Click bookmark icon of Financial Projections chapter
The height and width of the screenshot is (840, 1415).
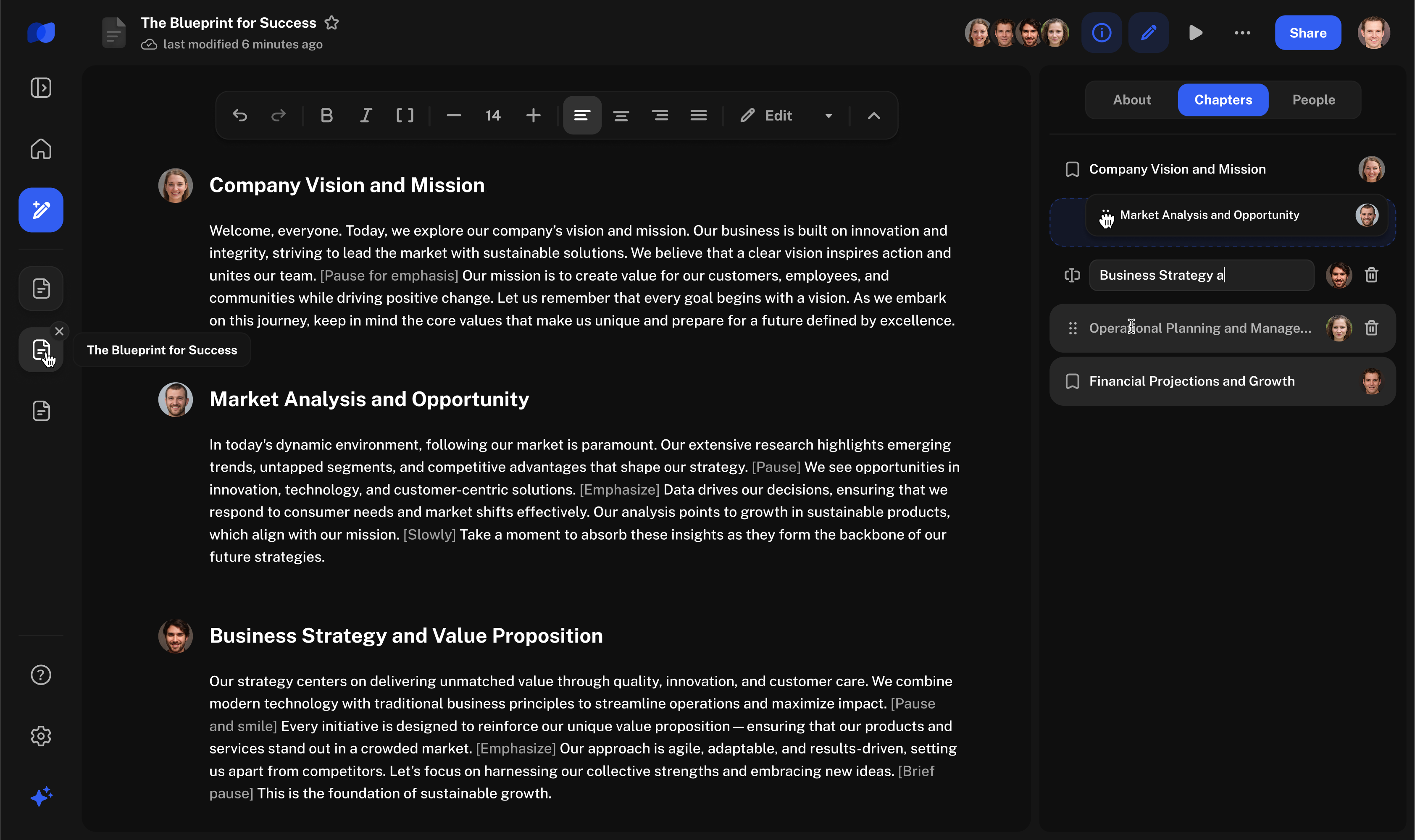click(x=1073, y=381)
